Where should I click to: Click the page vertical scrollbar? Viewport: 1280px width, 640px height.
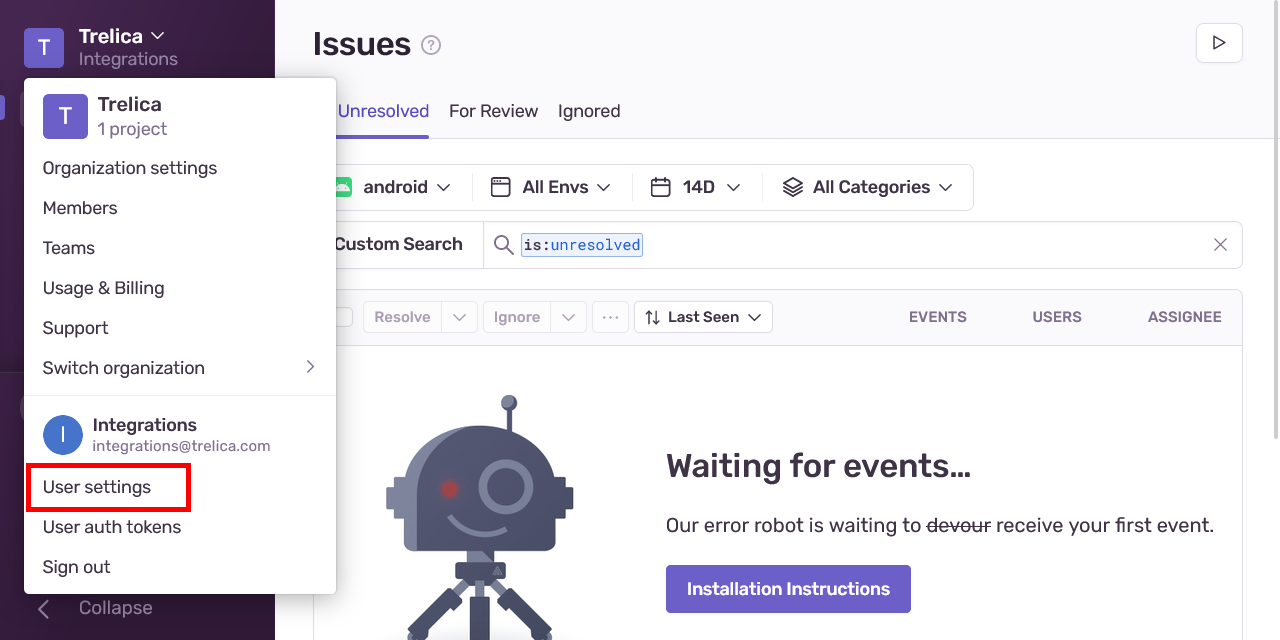pyautogui.click(x=1275, y=220)
